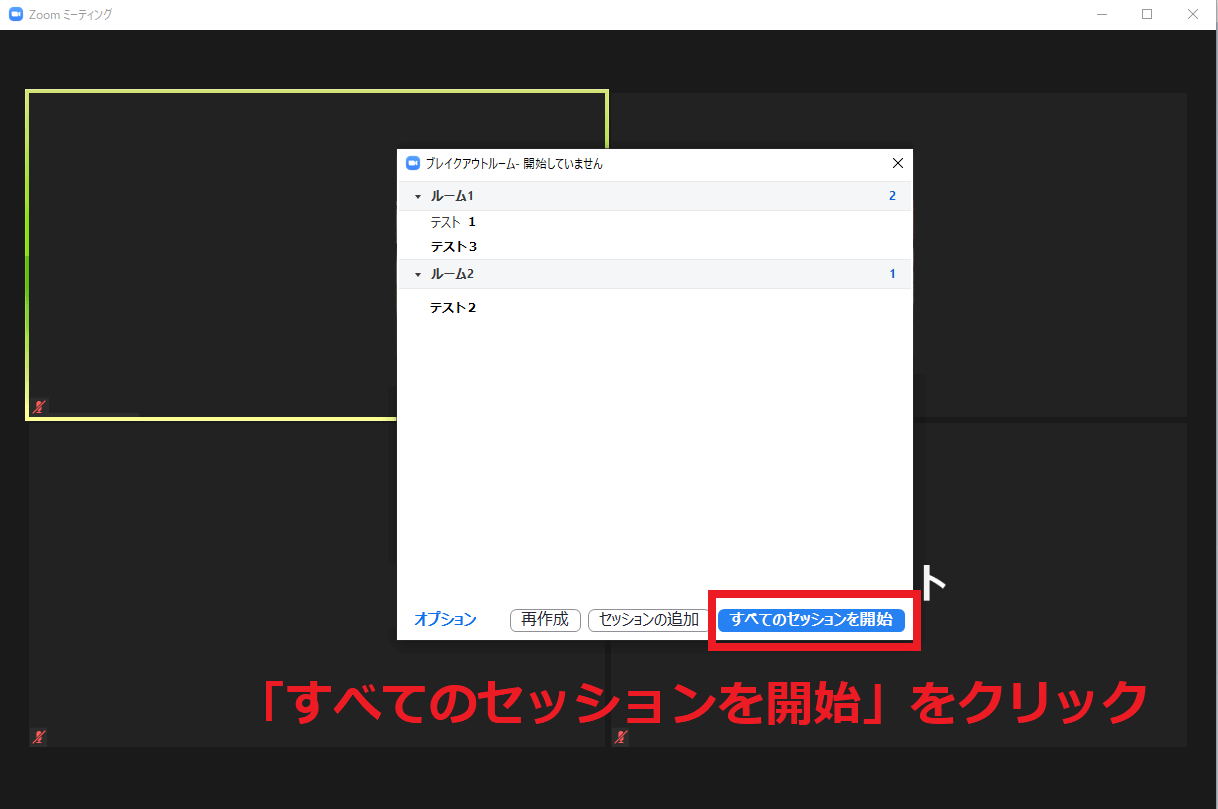
Task: Maximize the Zoom meeting window
Action: [1147, 15]
